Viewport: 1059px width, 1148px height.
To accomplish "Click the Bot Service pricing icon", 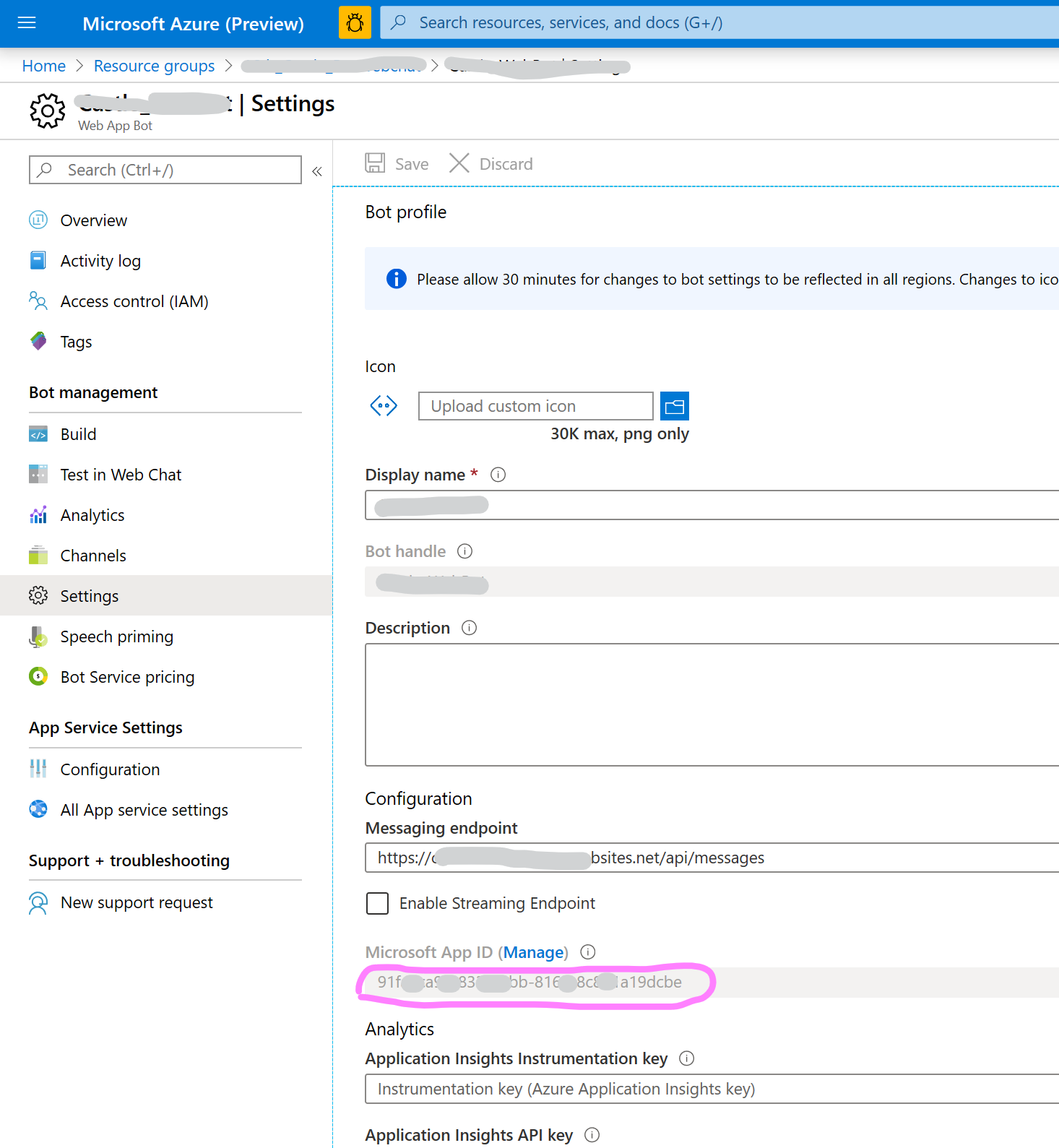I will point(38,676).
